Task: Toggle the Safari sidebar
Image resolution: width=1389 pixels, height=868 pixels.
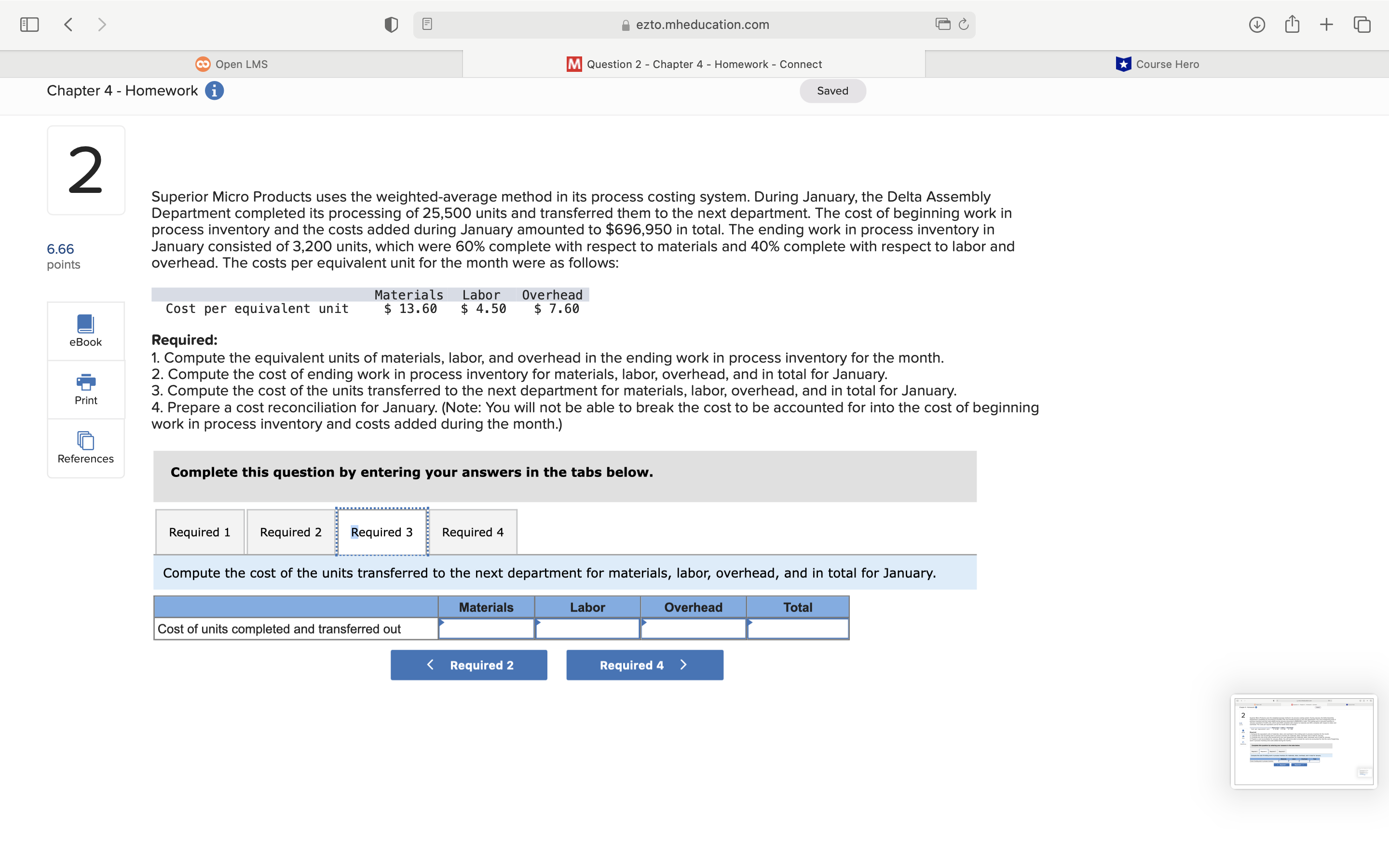Action: [x=29, y=24]
